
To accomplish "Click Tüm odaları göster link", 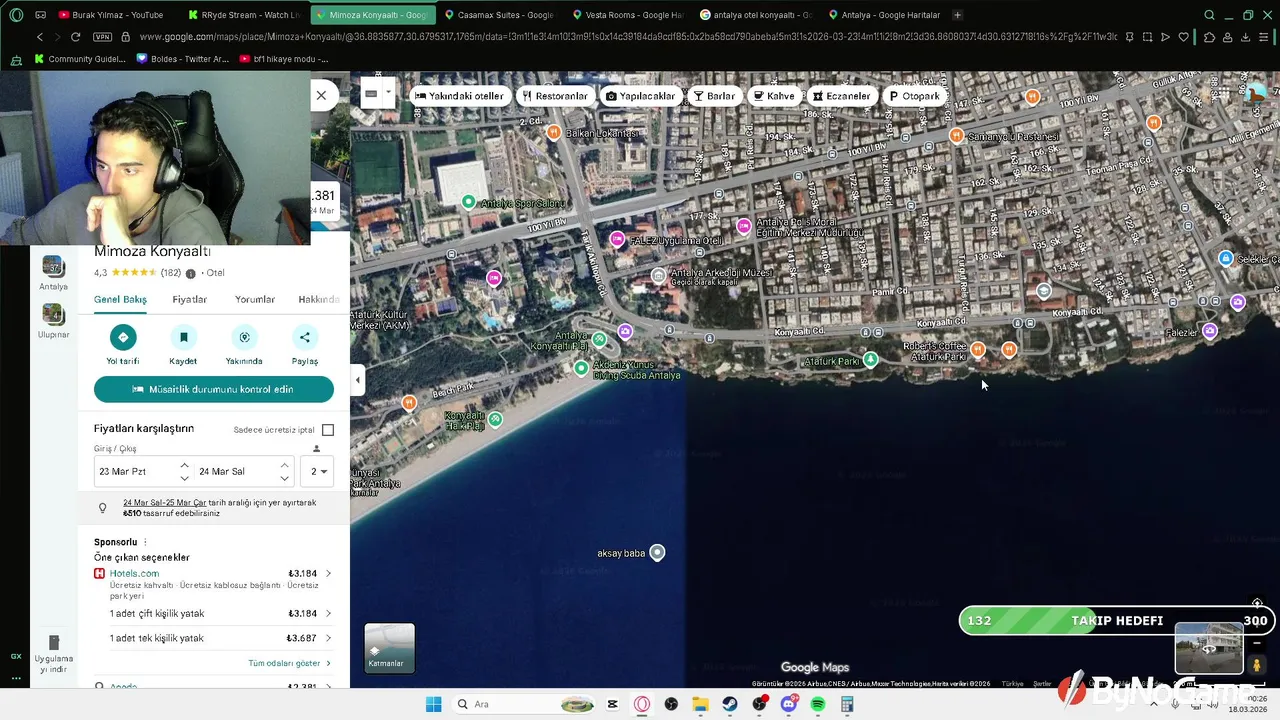I will point(289,663).
